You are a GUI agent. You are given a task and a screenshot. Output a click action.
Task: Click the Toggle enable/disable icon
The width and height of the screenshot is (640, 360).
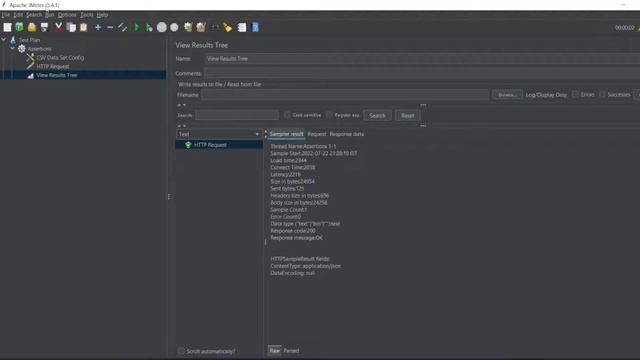click(122, 27)
